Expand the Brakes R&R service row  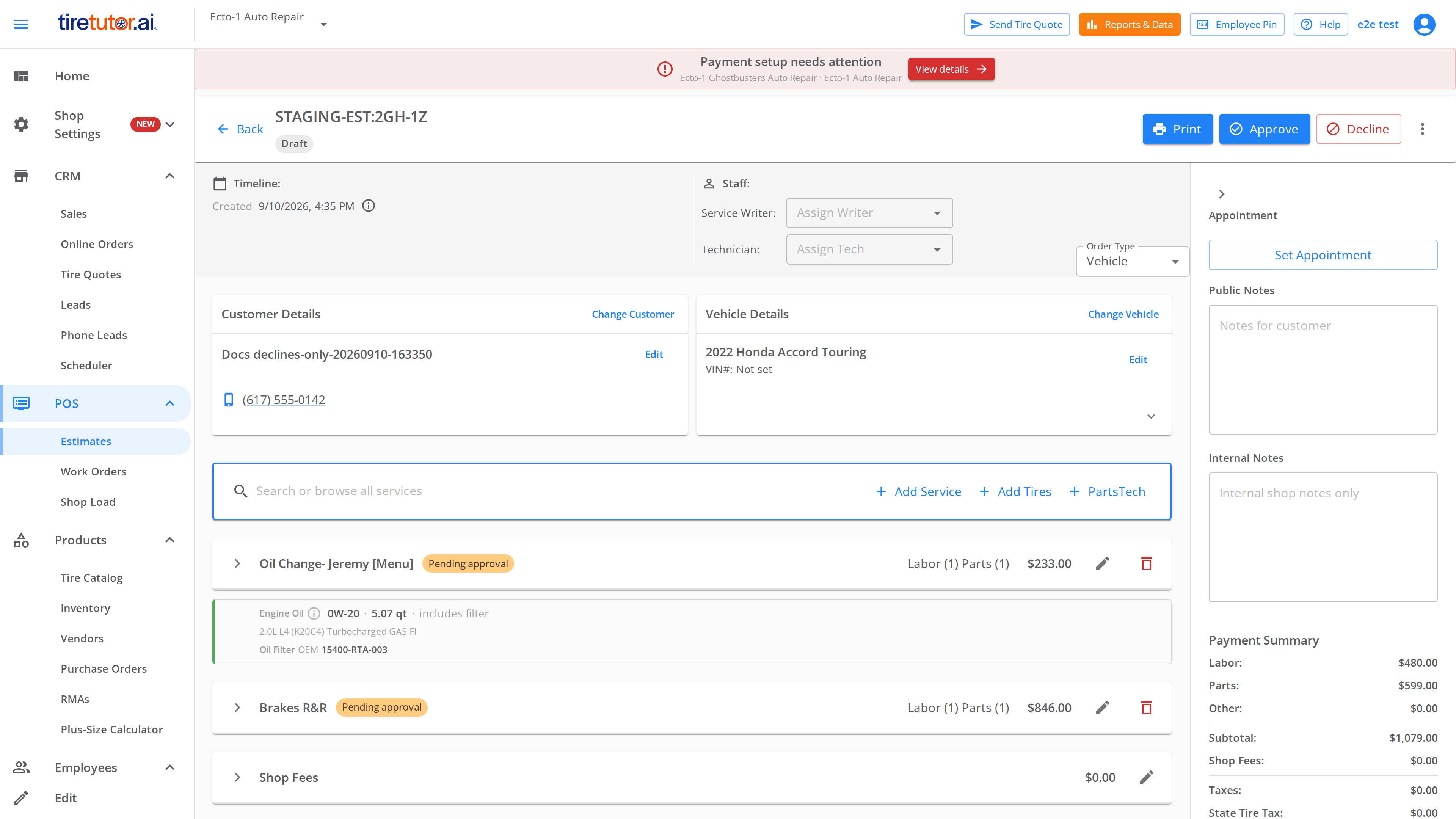[x=237, y=708]
